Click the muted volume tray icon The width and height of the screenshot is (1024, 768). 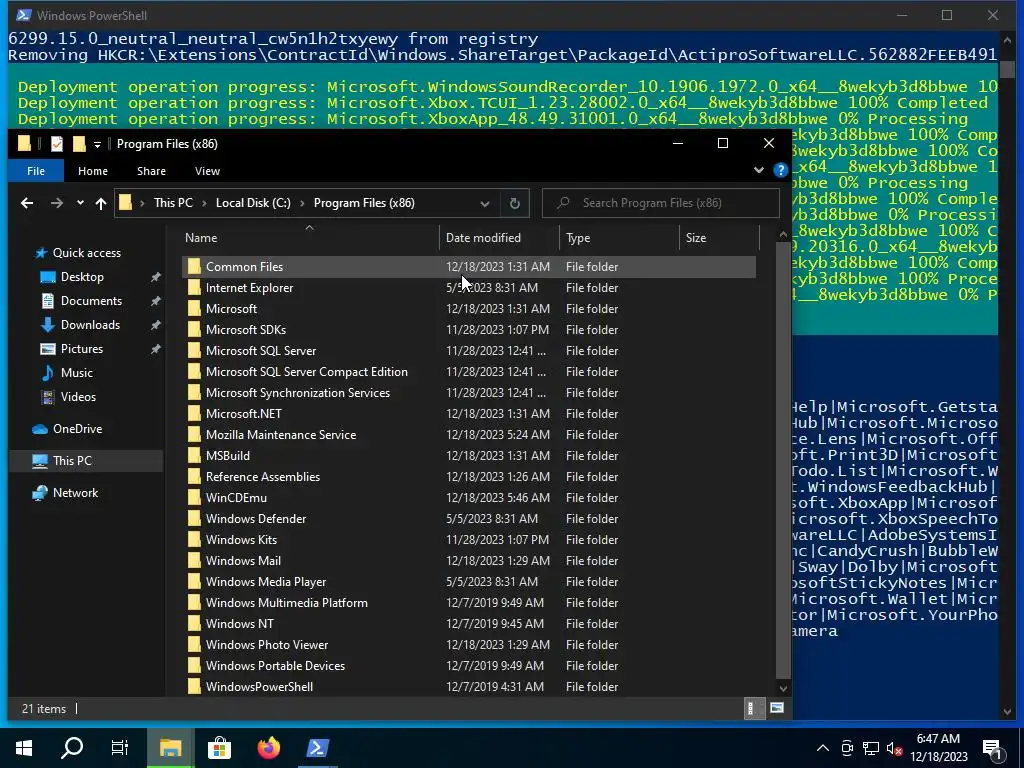point(894,748)
